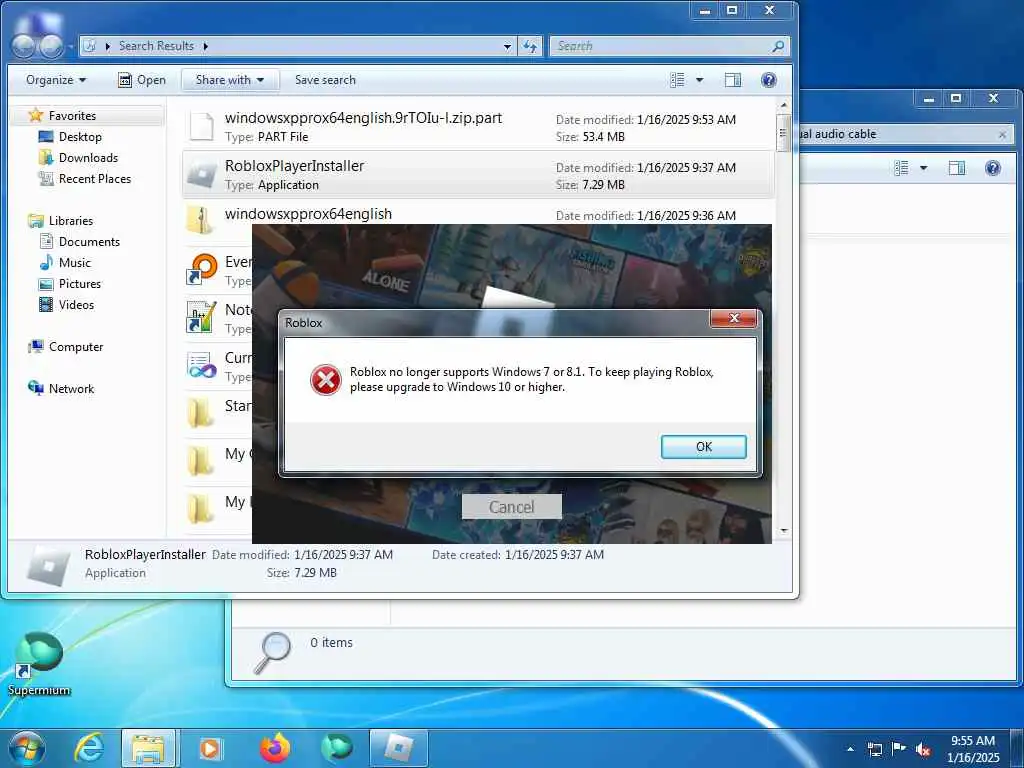Close the Roblox error dialog
Screen dimensions: 1024x768
(733, 318)
